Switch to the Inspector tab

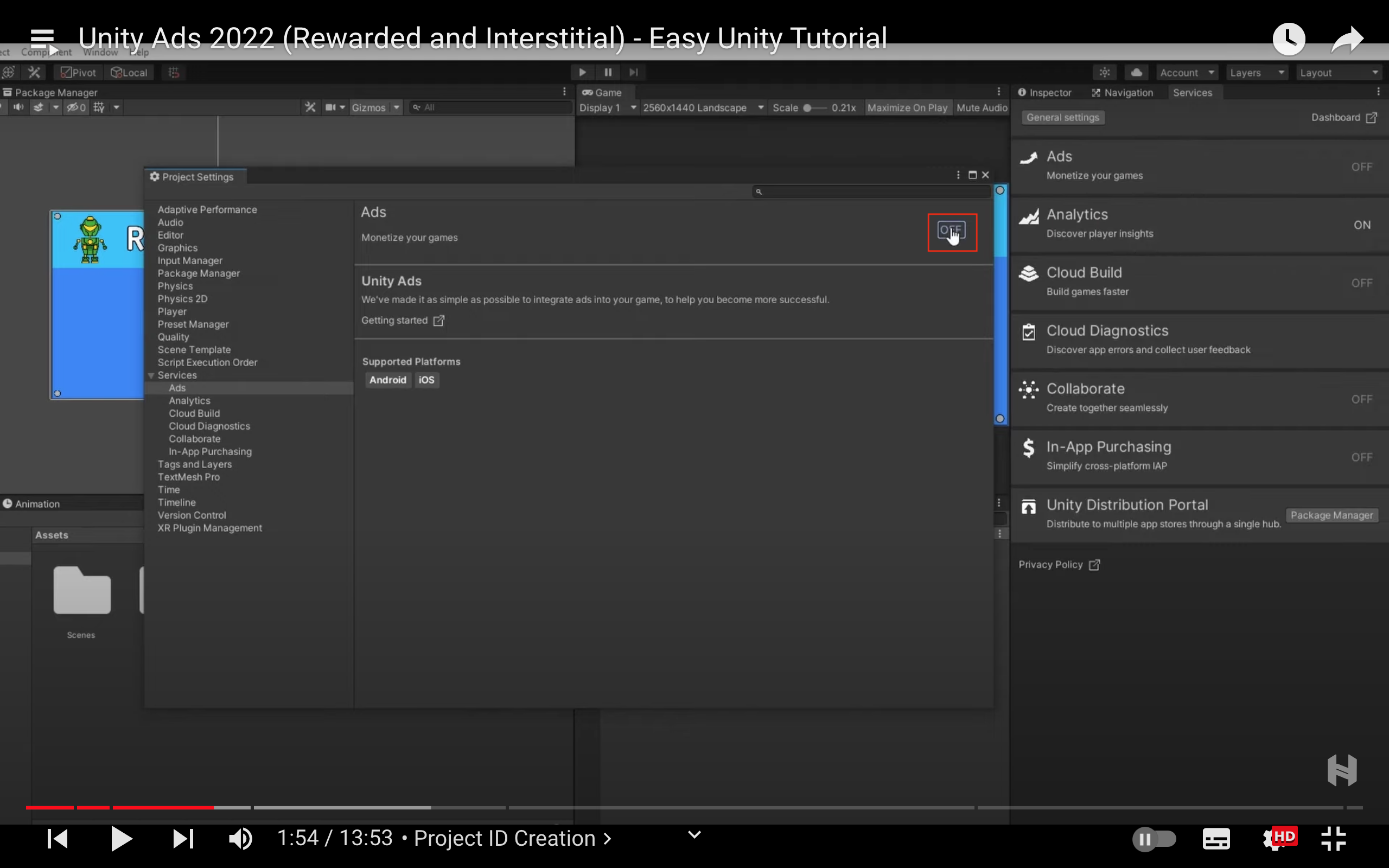pyautogui.click(x=1044, y=92)
